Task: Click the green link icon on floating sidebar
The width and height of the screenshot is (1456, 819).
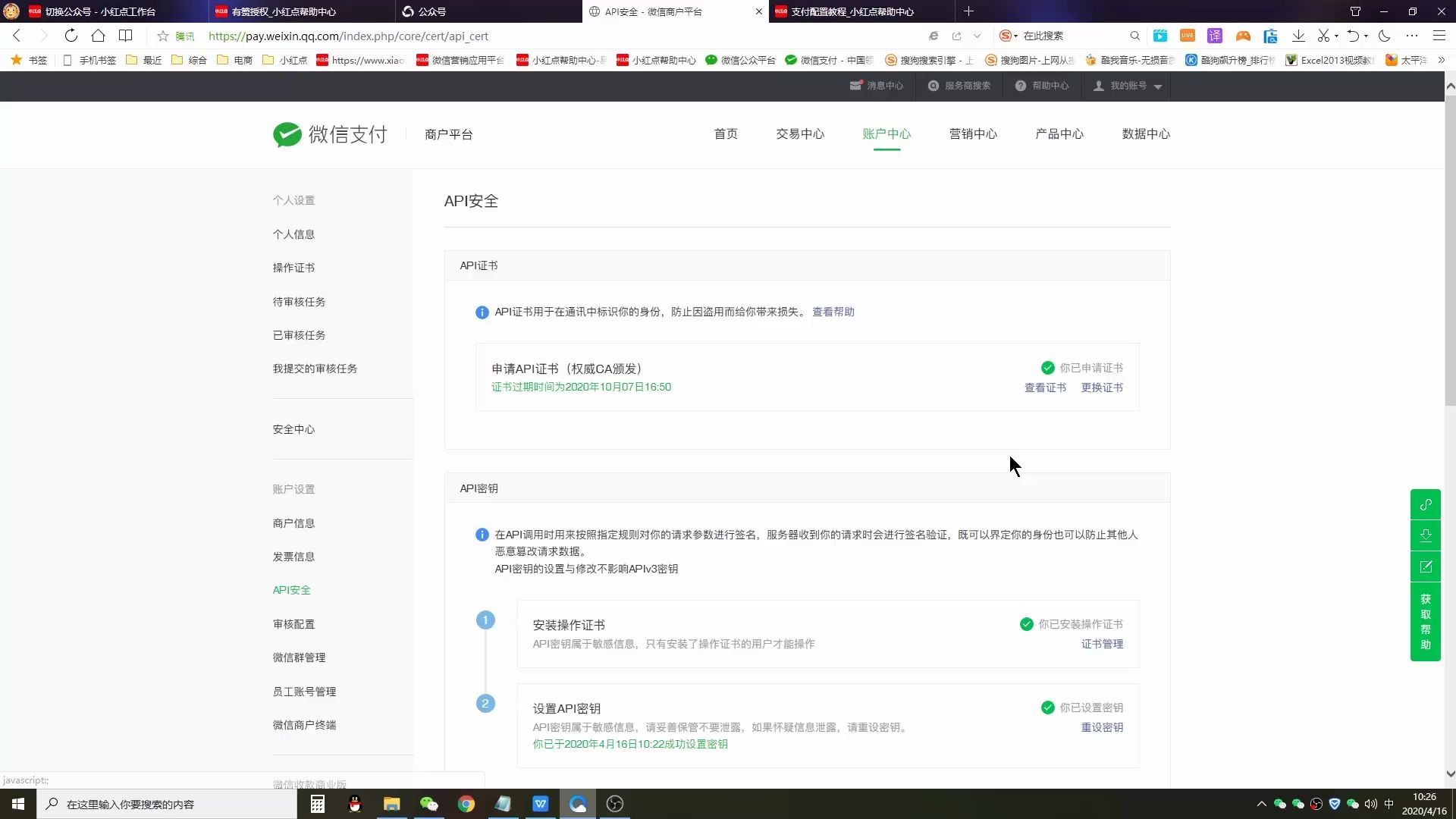Action: click(1426, 504)
